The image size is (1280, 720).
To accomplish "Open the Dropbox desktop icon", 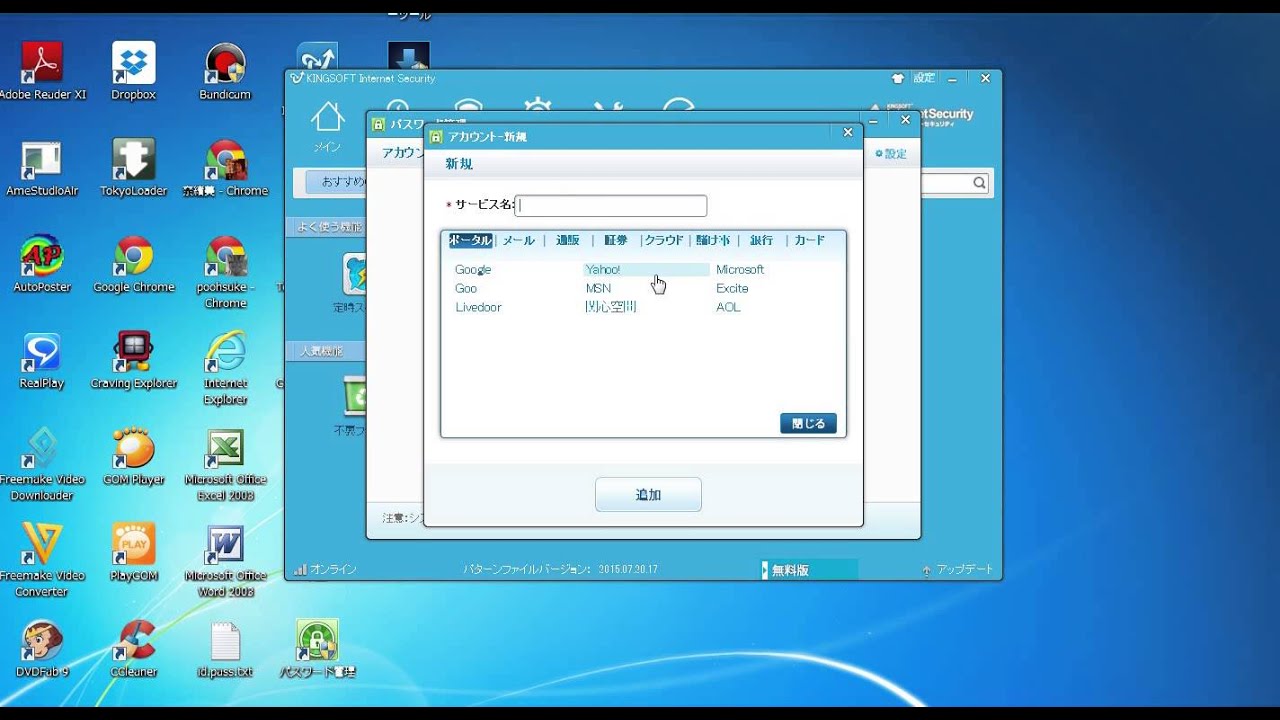I will click(133, 70).
